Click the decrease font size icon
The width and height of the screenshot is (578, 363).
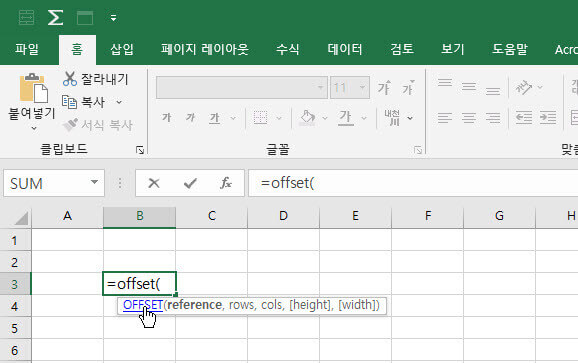(408, 88)
